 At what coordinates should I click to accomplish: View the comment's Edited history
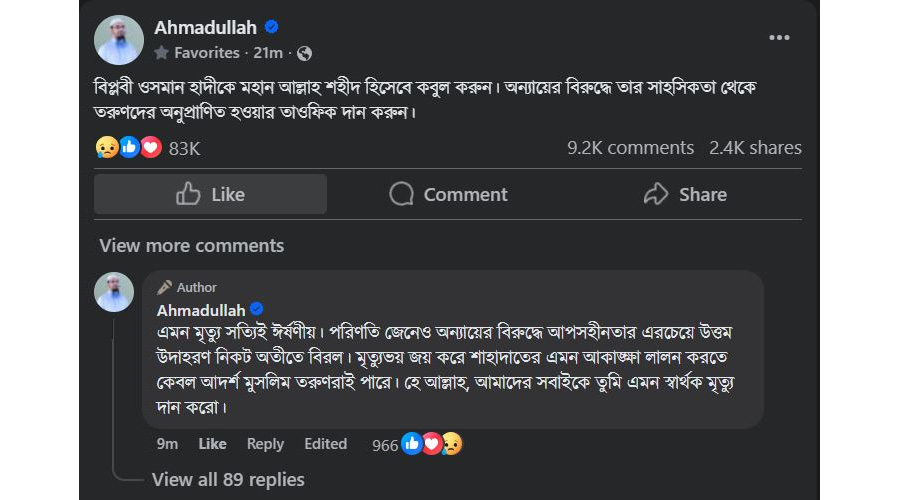point(326,444)
